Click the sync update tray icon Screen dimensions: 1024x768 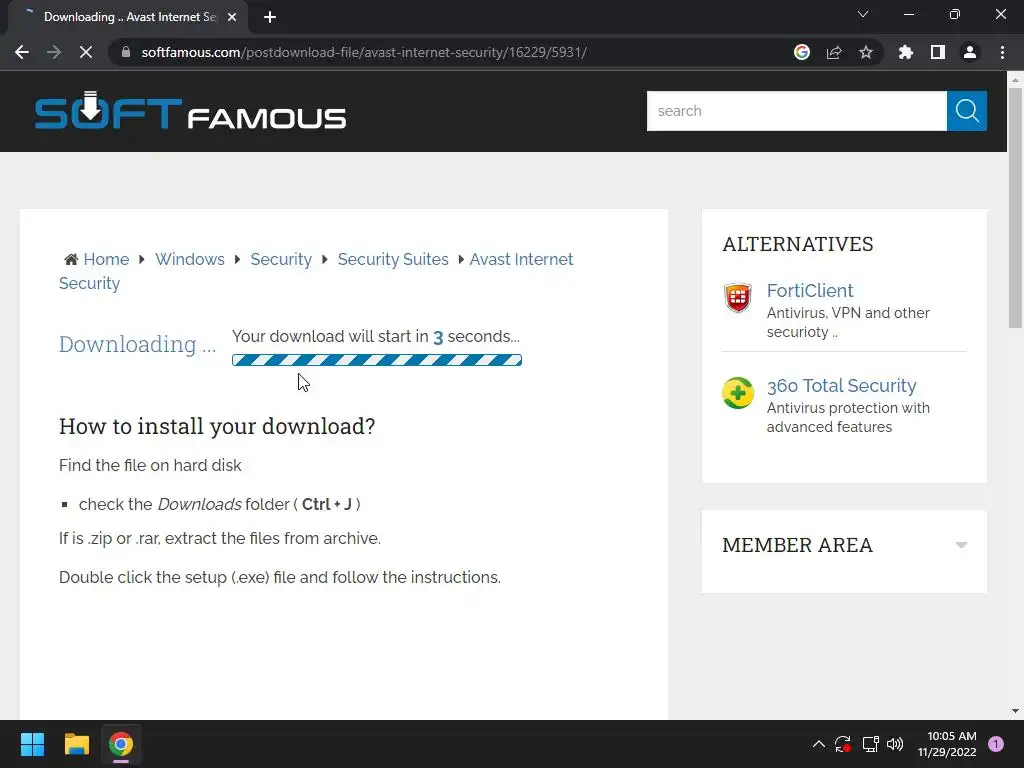tap(843, 744)
